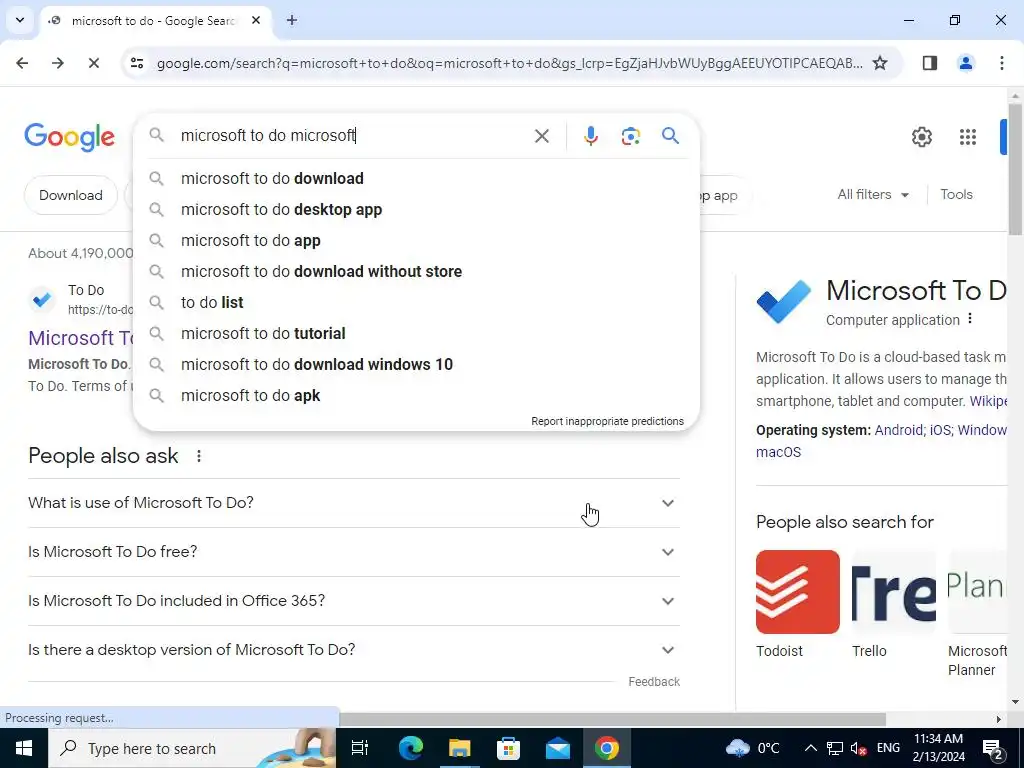Open the Chrome profile avatar

(965, 63)
